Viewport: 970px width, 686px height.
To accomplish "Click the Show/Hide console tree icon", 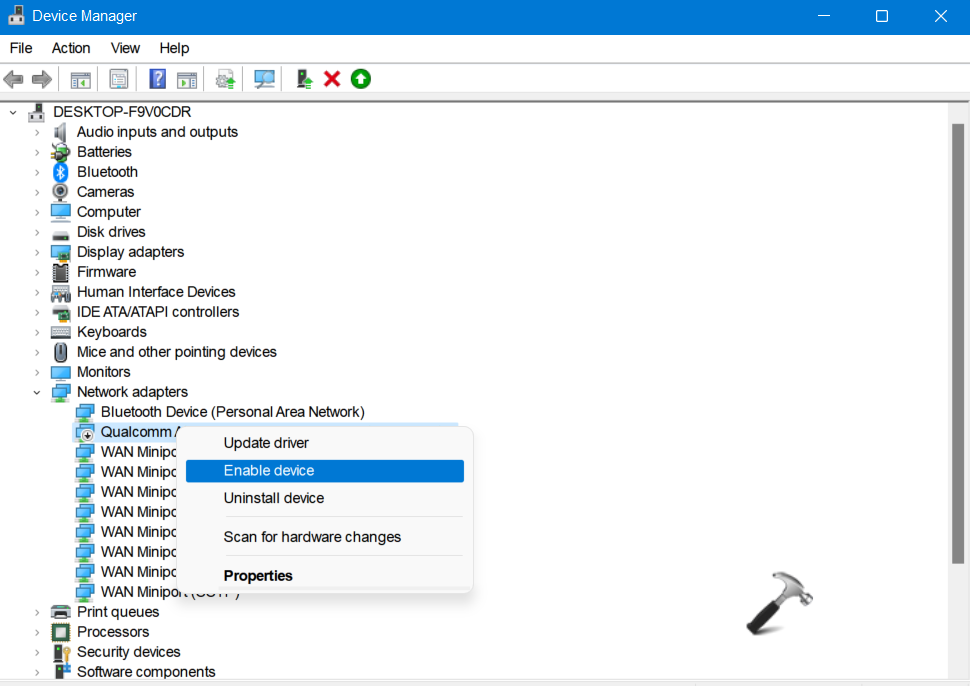I will pyautogui.click(x=80, y=79).
